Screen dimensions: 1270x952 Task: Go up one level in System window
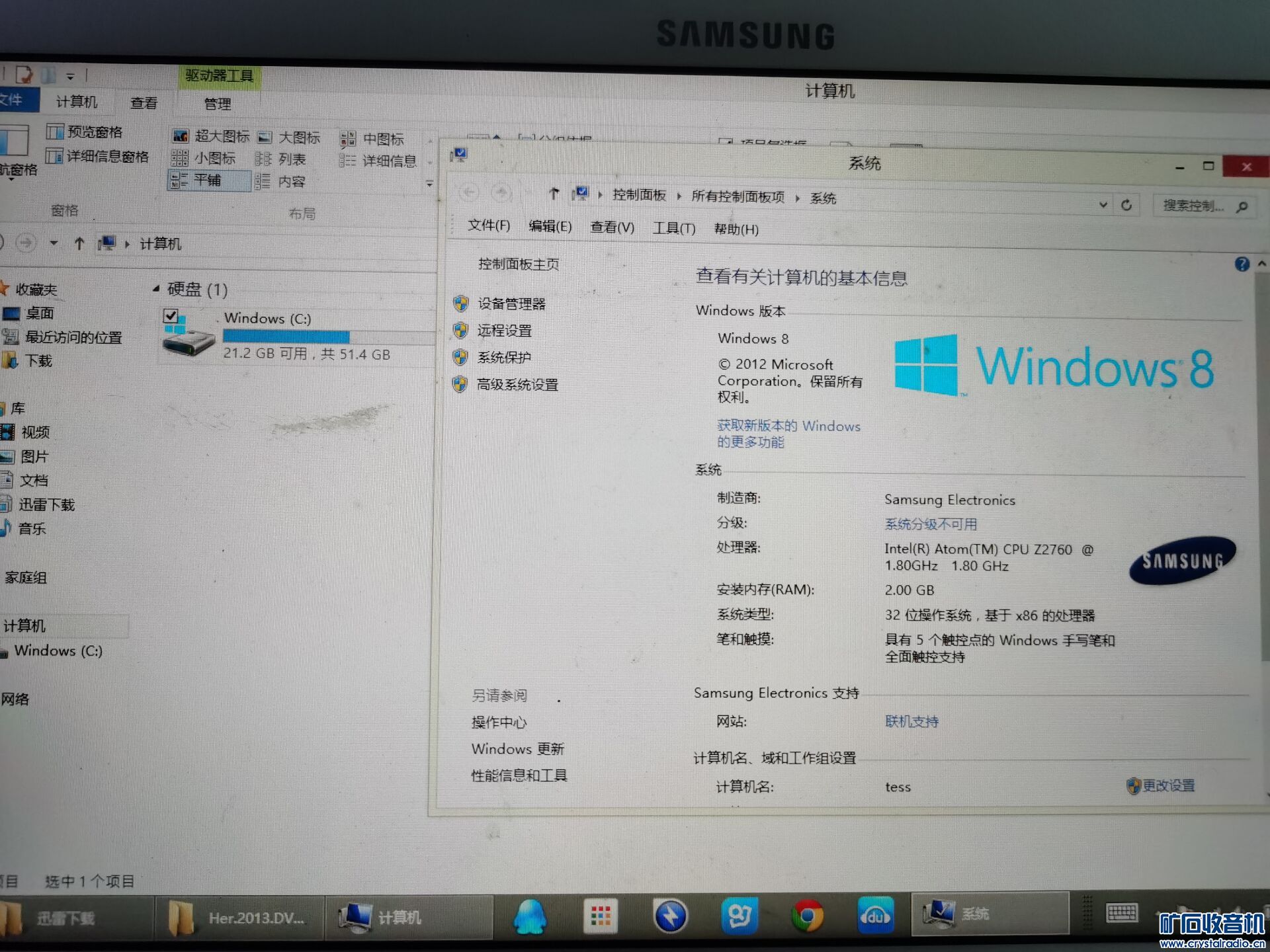[554, 193]
